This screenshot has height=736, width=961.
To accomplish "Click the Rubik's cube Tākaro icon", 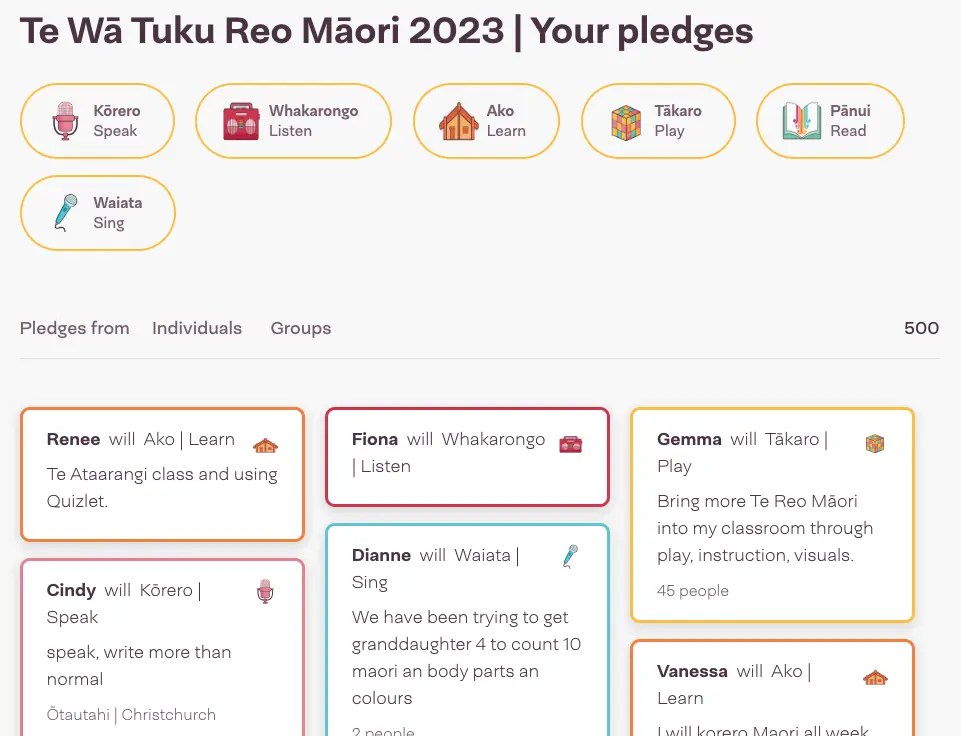I will 626,122.
